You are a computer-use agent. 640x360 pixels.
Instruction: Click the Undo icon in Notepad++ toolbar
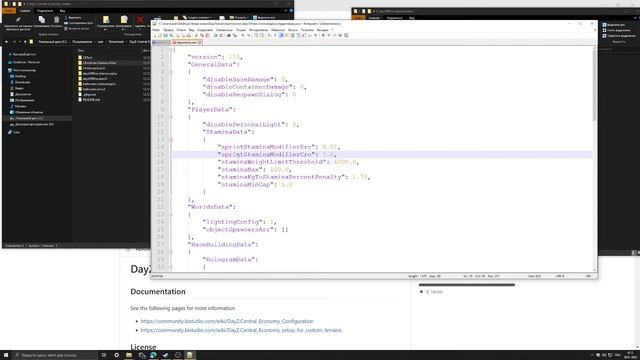point(215,36)
